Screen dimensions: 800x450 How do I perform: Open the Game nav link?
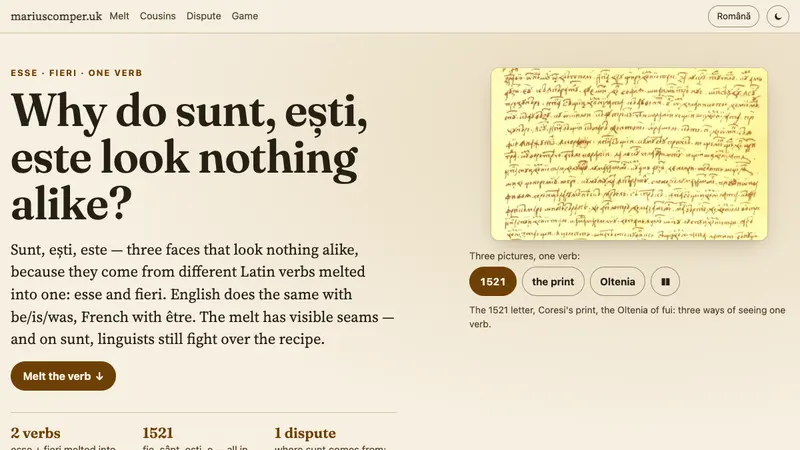[x=245, y=16]
